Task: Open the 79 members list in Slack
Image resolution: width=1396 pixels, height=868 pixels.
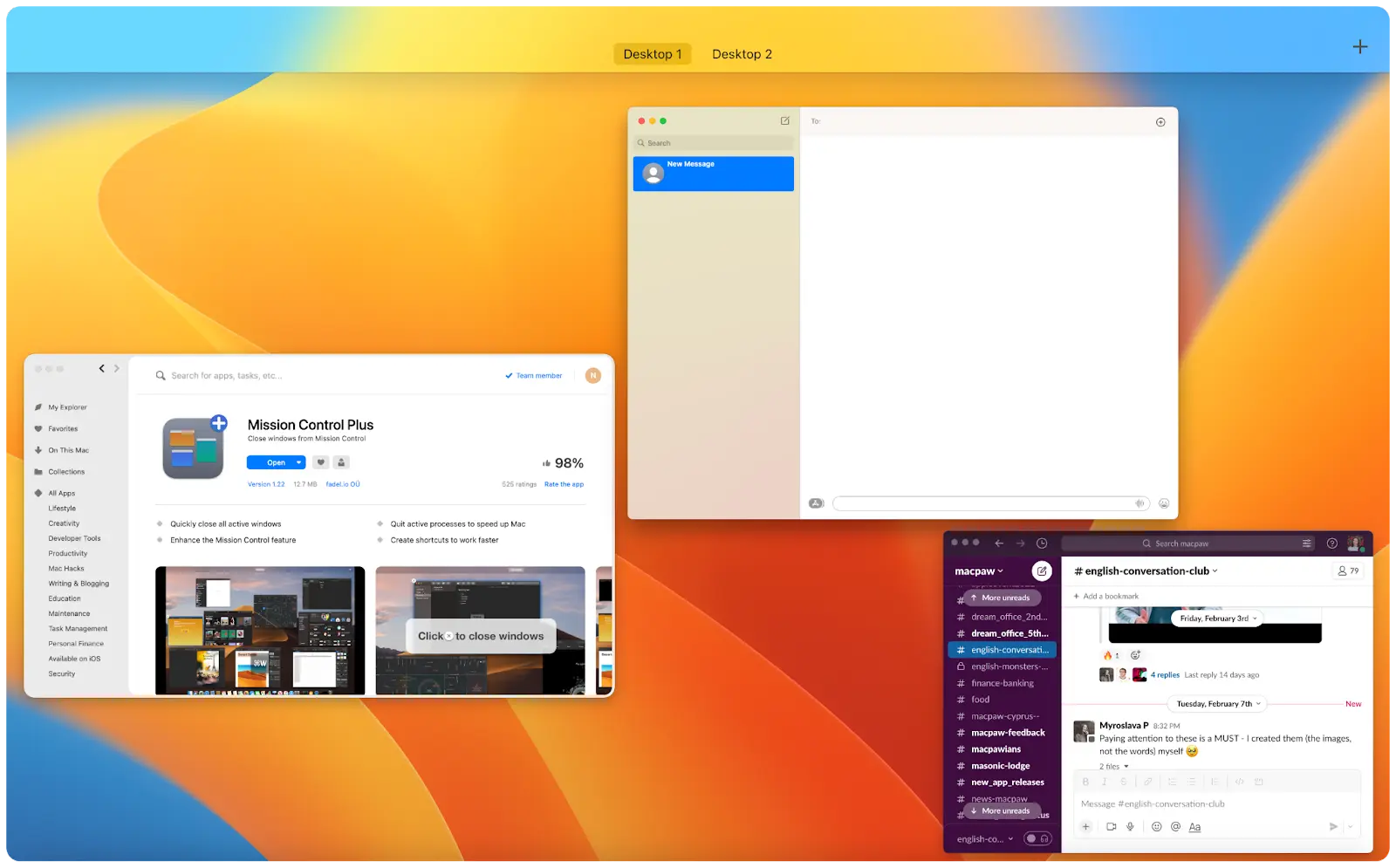Action: pos(1348,571)
